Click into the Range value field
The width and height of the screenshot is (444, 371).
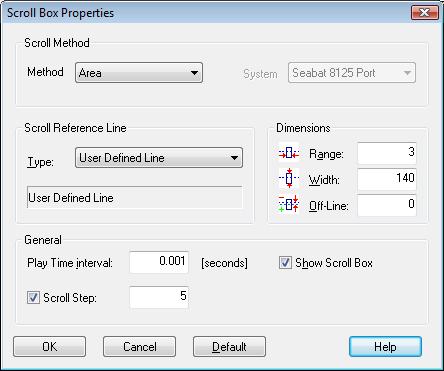387,153
